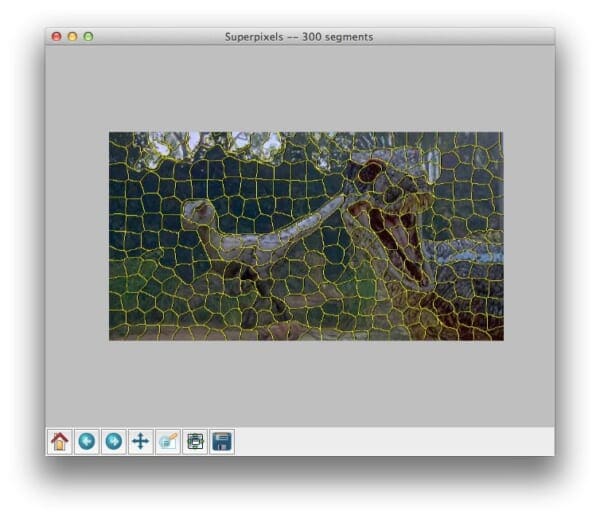Go forward to the next view
Viewport: 600px width, 519px height.
tap(114, 441)
